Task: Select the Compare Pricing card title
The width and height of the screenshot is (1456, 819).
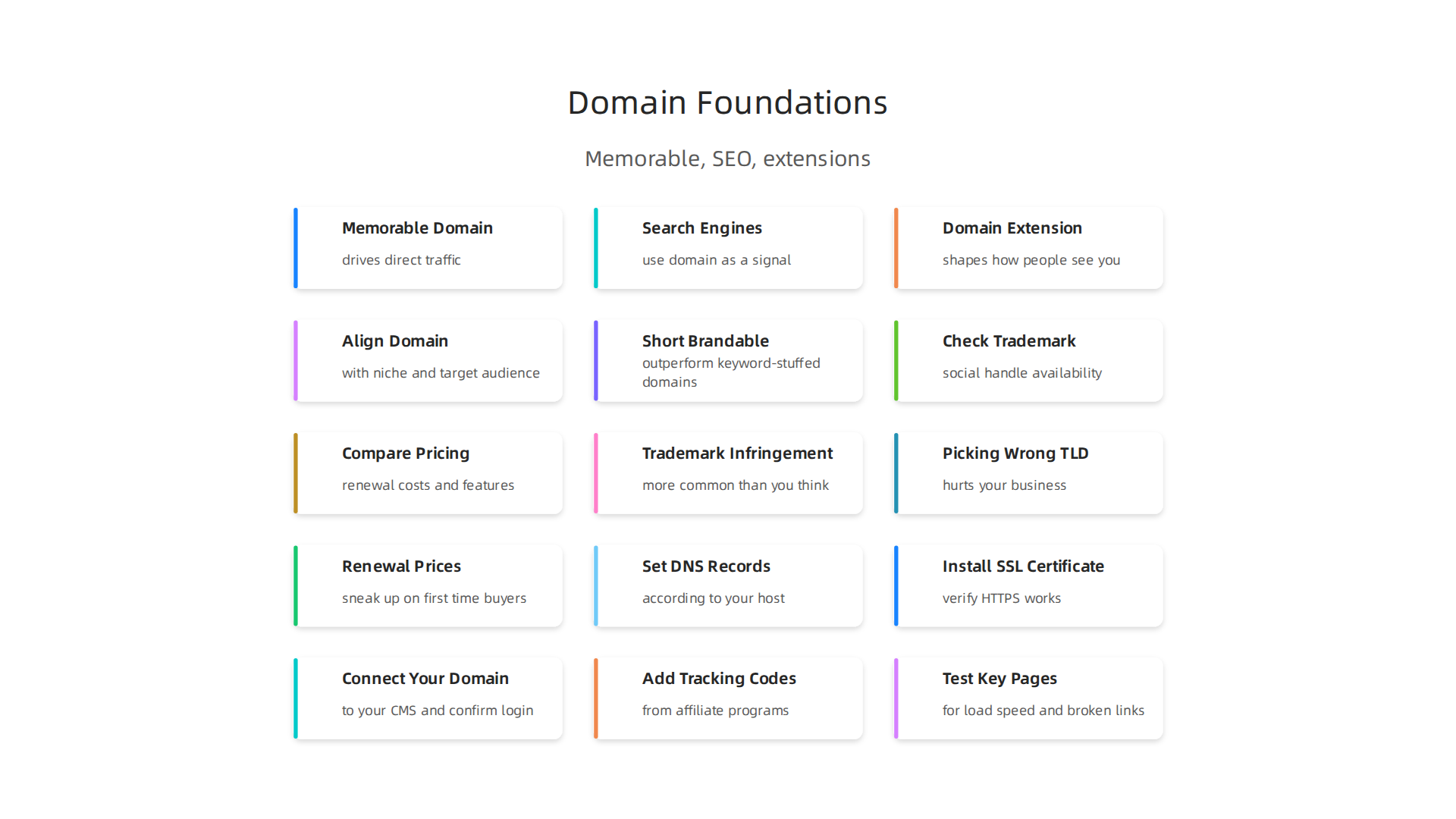Action: coord(405,453)
